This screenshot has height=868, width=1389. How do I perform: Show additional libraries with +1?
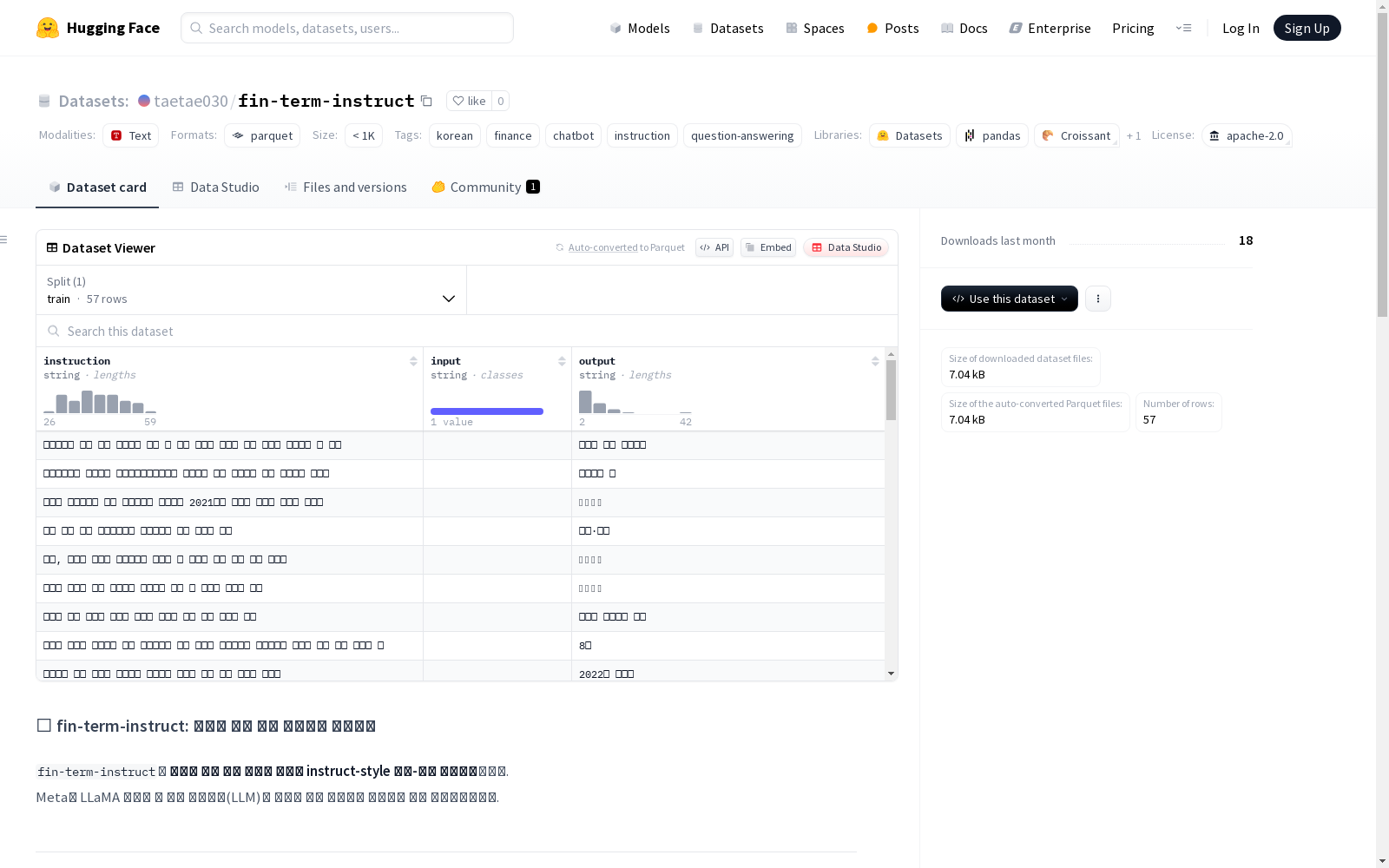pyautogui.click(x=1134, y=135)
